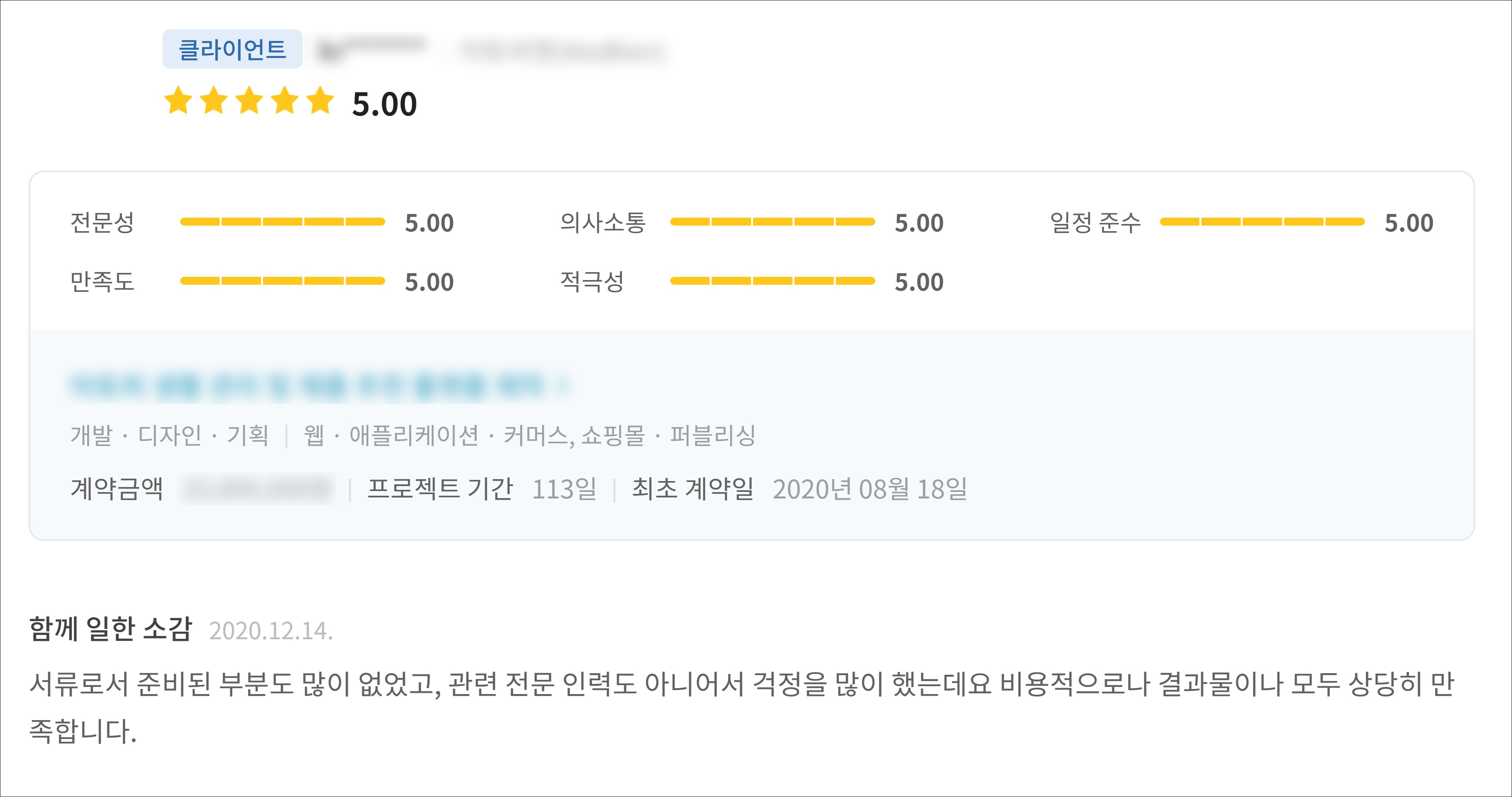Click the 개발 · 디자인 · 기획 category text
Screen dimensions: 1512x797
[169, 435]
